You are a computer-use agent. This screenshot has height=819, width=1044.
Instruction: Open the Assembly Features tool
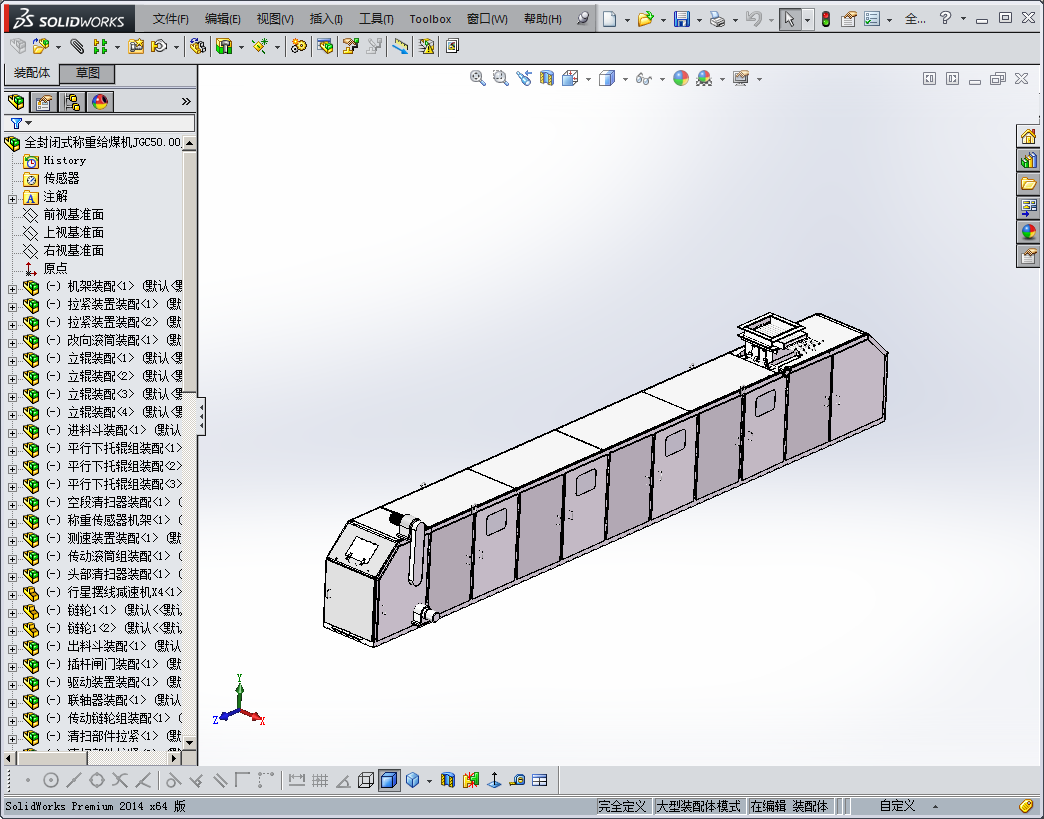click(x=224, y=46)
